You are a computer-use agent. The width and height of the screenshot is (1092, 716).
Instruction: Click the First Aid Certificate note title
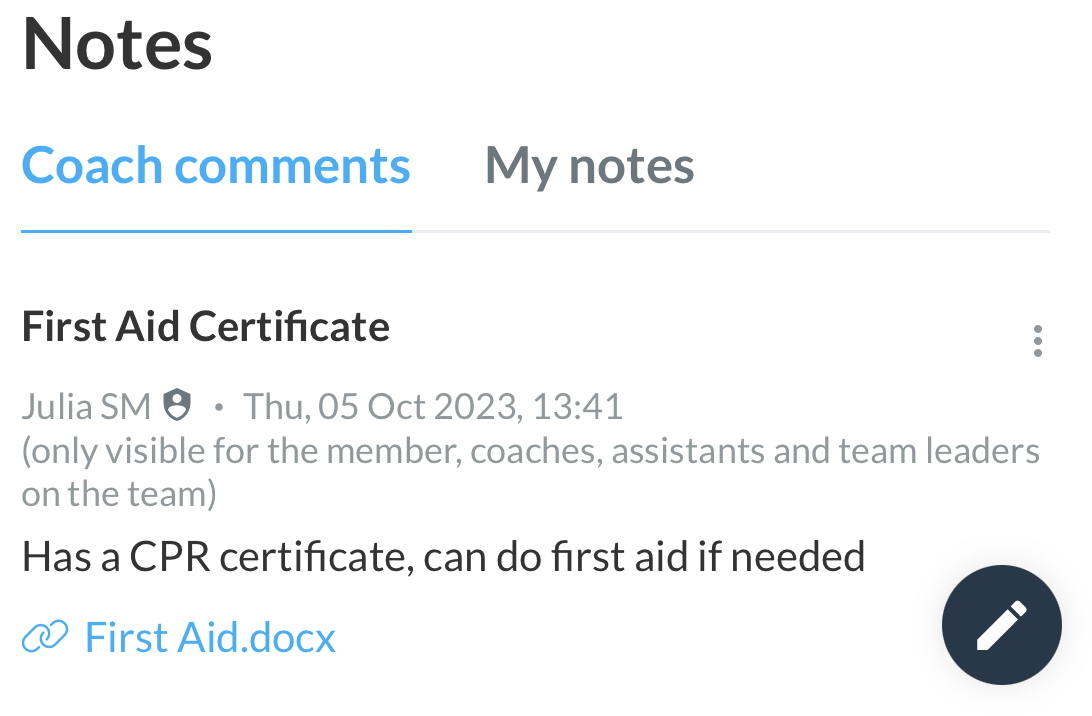[205, 326]
